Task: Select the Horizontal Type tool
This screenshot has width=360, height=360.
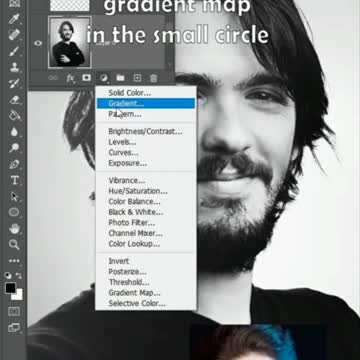Action: [x=14, y=180]
